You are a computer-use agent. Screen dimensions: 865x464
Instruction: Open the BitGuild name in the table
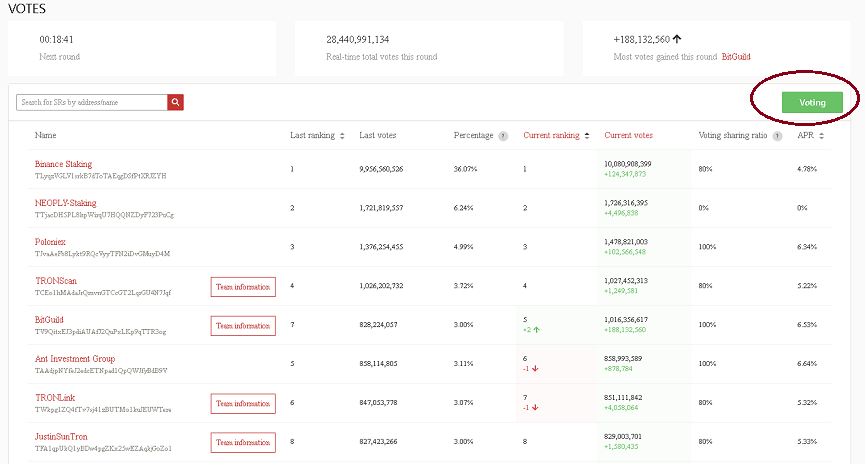click(49, 319)
